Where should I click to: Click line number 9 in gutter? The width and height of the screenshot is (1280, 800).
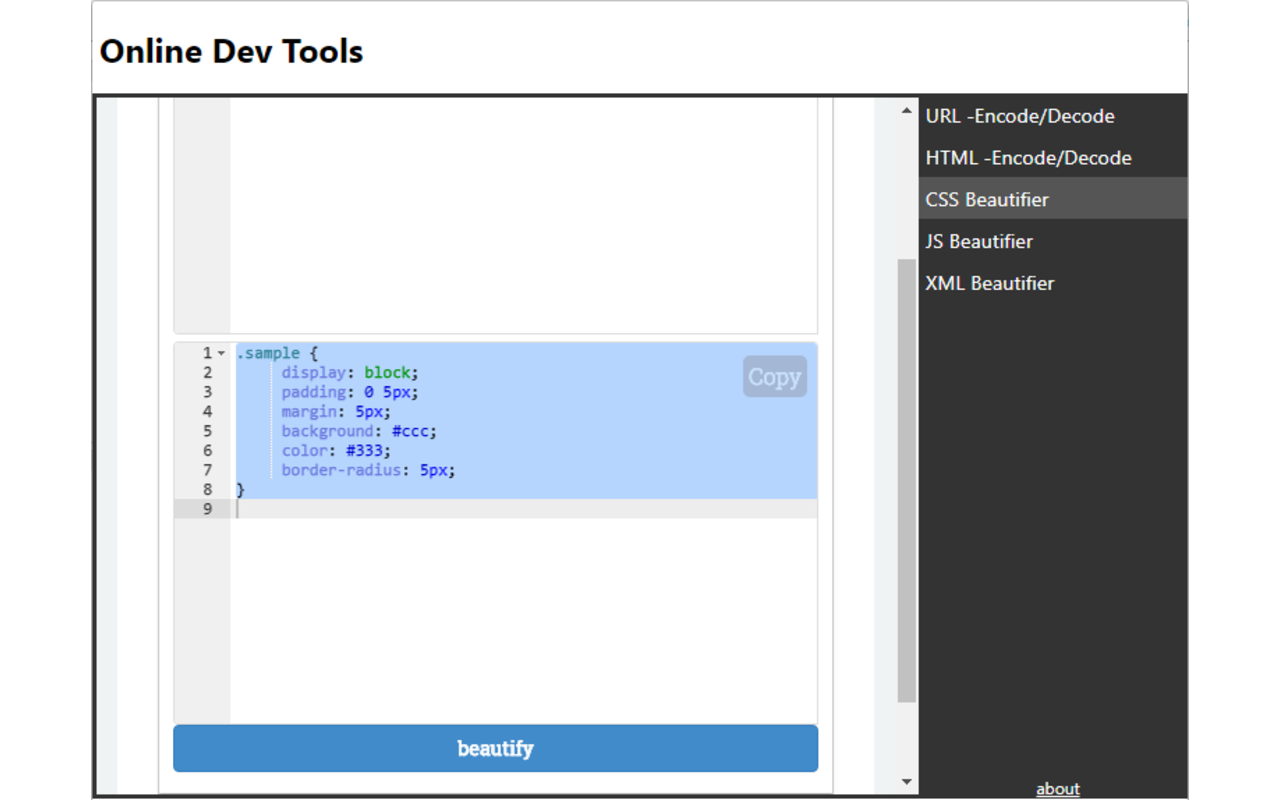point(208,509)
